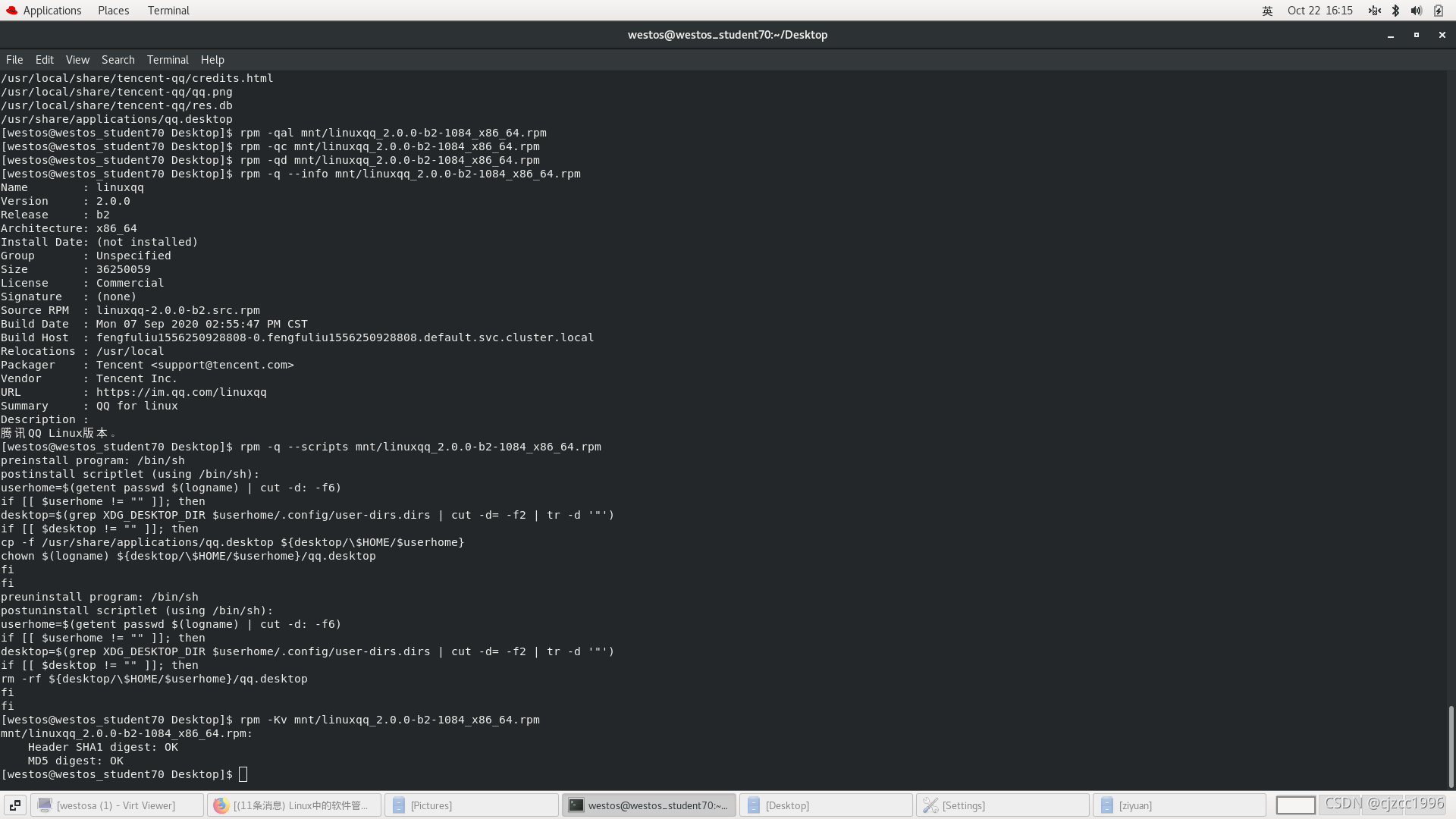The width and height of the screenshot is (1456, 819).
Task: Click the volume speaker icon in top bar
Action: (1416, 11)
